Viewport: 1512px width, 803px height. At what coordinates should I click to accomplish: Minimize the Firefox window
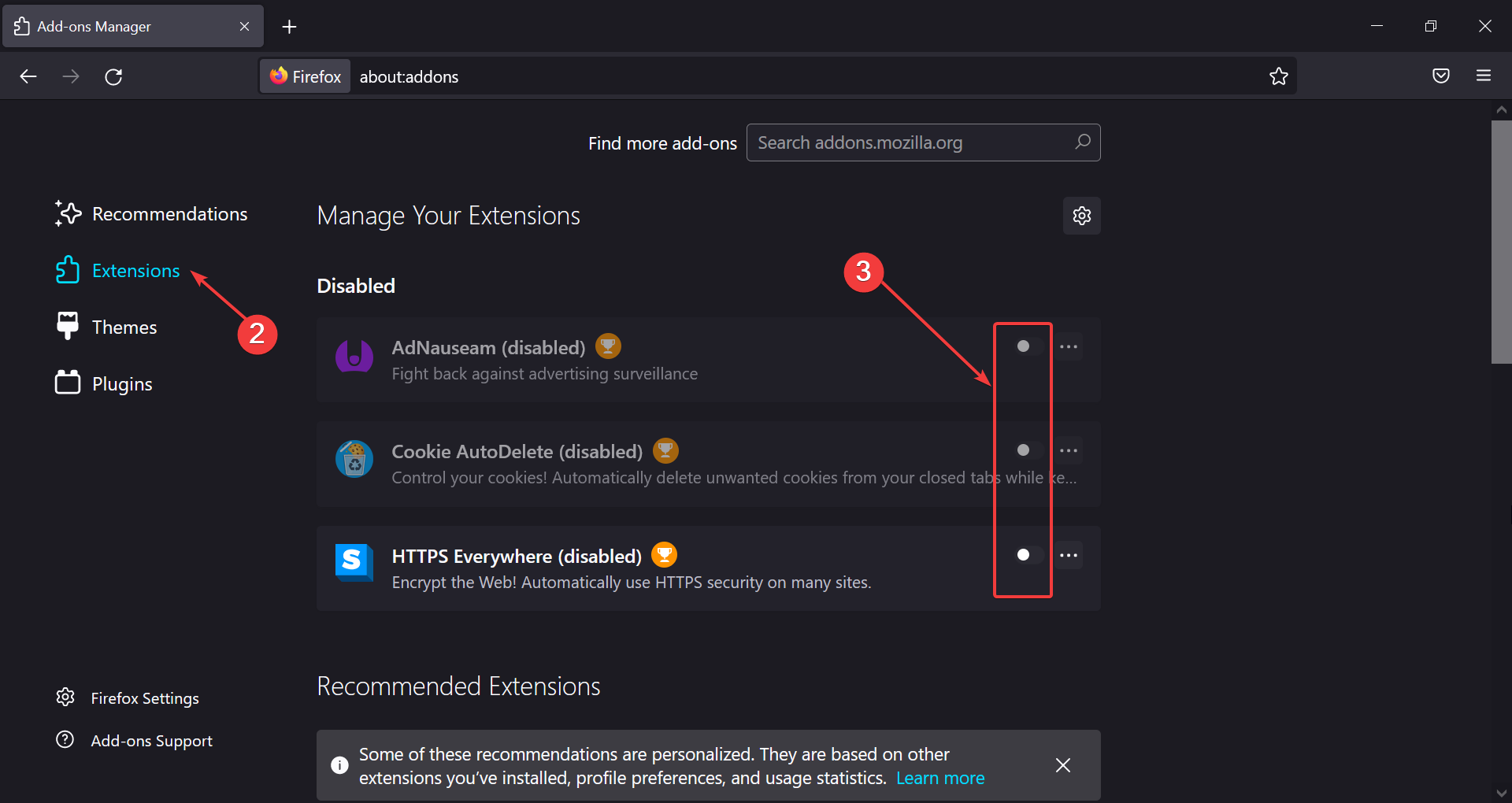(x=1377, y=26)
